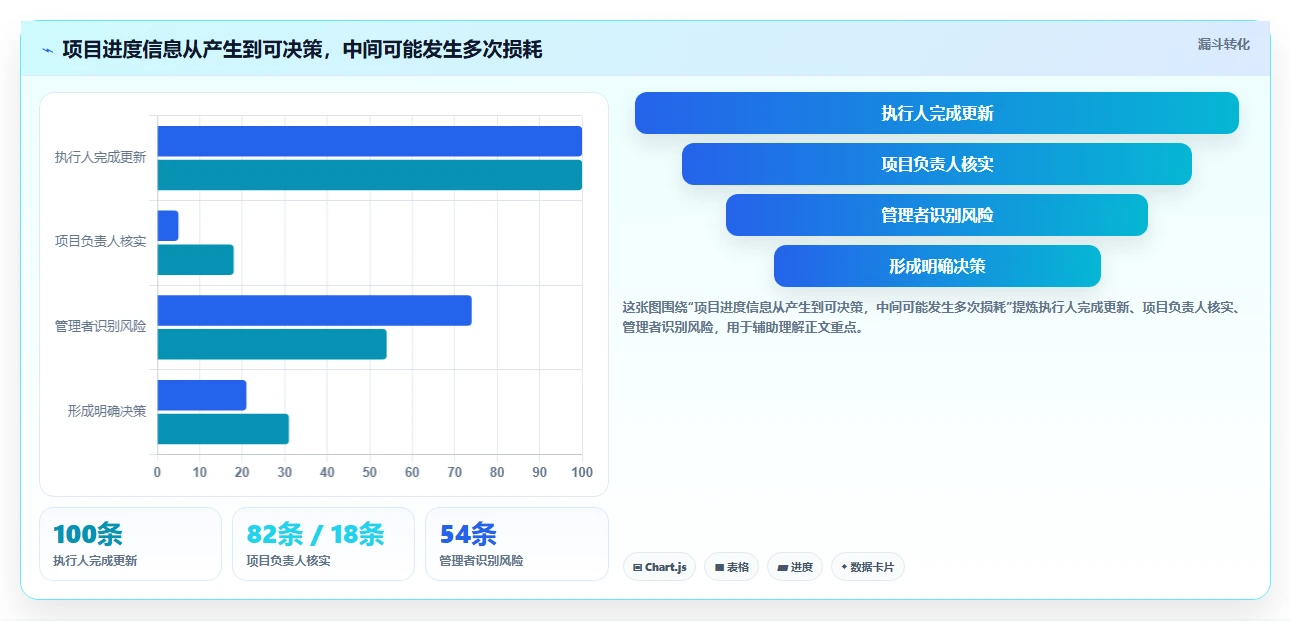Click the blue bar for 管理者识别风险

click(x=314, y=310)
